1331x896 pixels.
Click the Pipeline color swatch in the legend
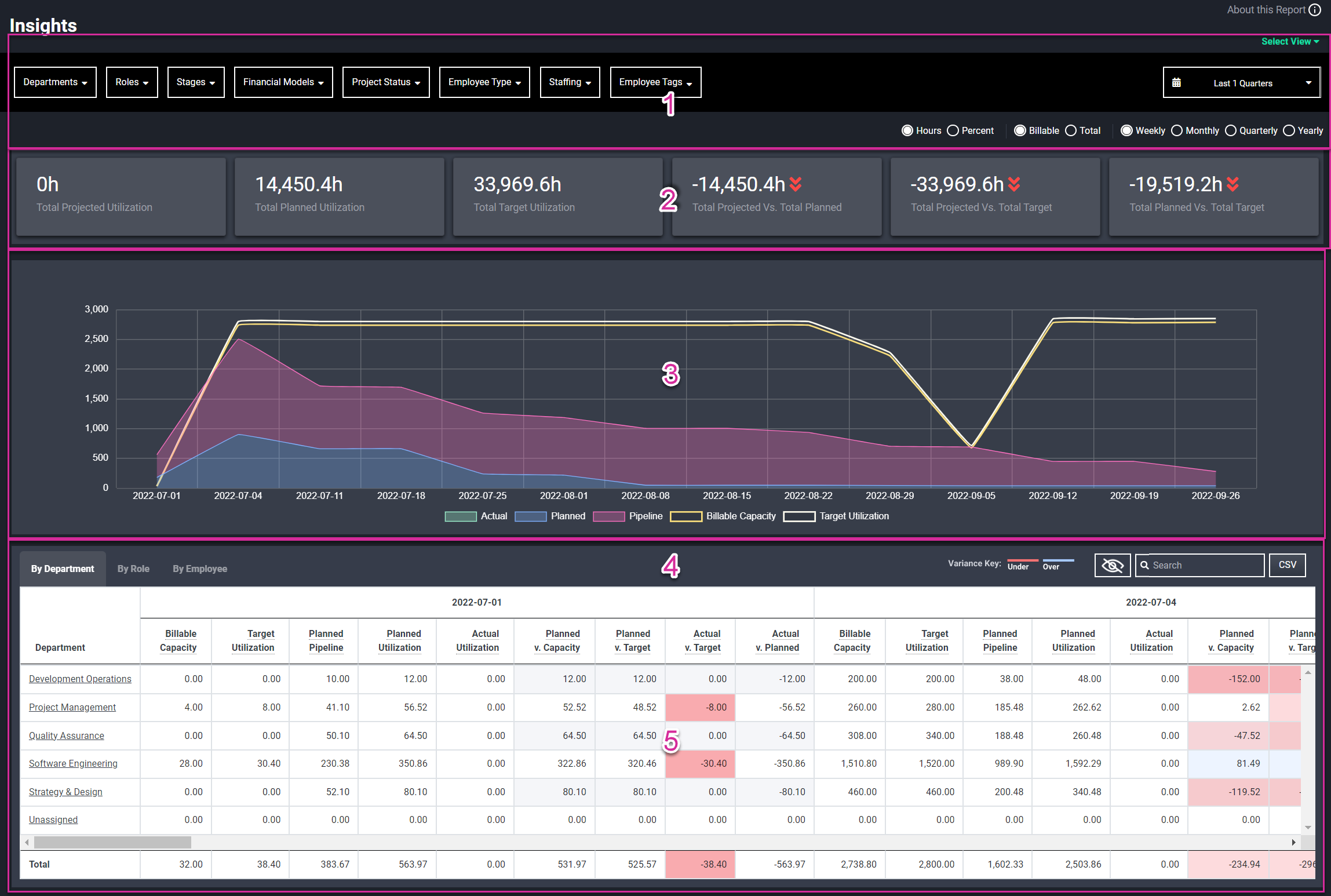[x=608, y=516]
